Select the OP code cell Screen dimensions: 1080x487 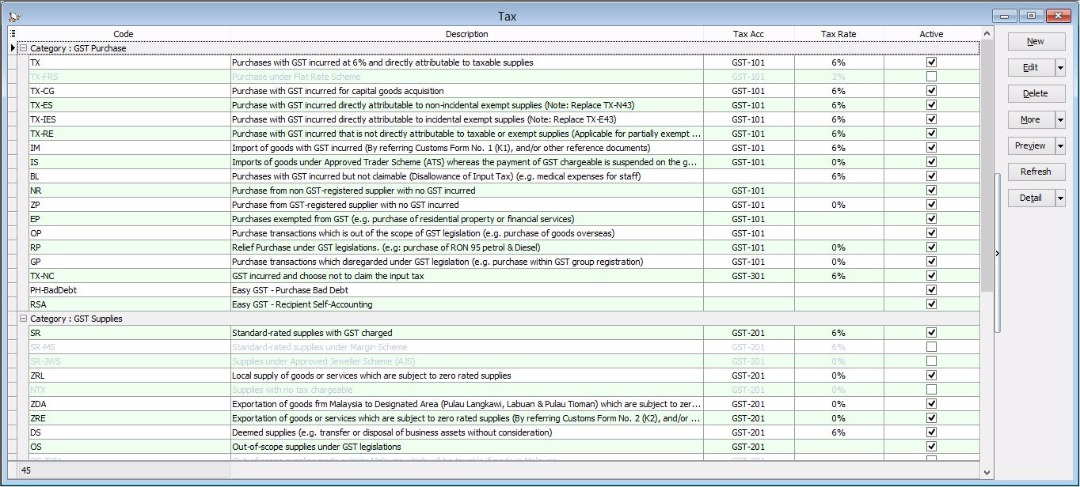[x=129, y=233]
